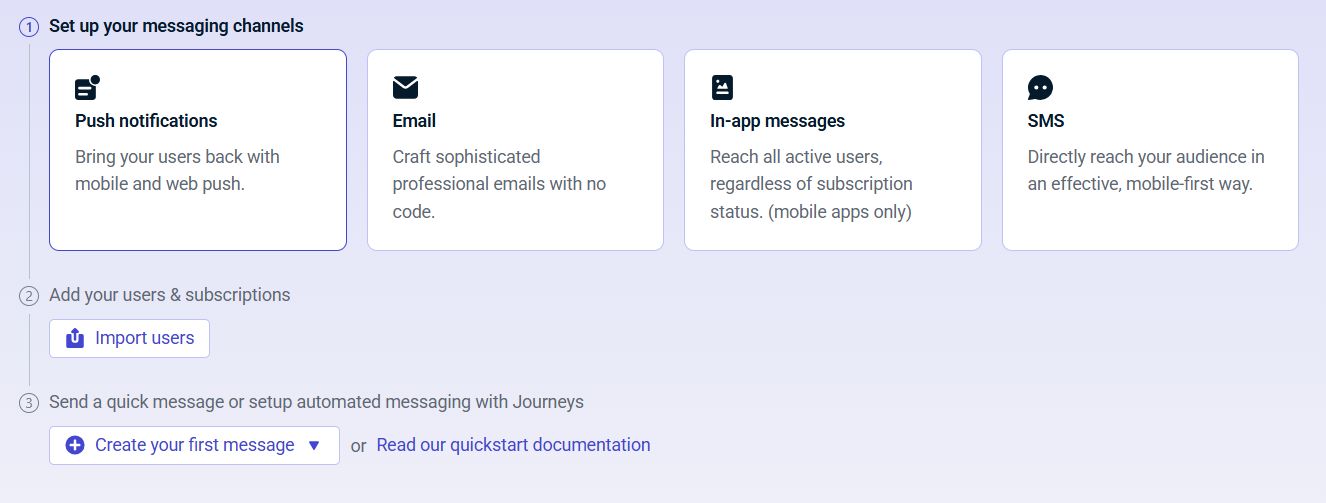Select step 2 circle indicator
1326x503 pixels.
tap(29, 296)
